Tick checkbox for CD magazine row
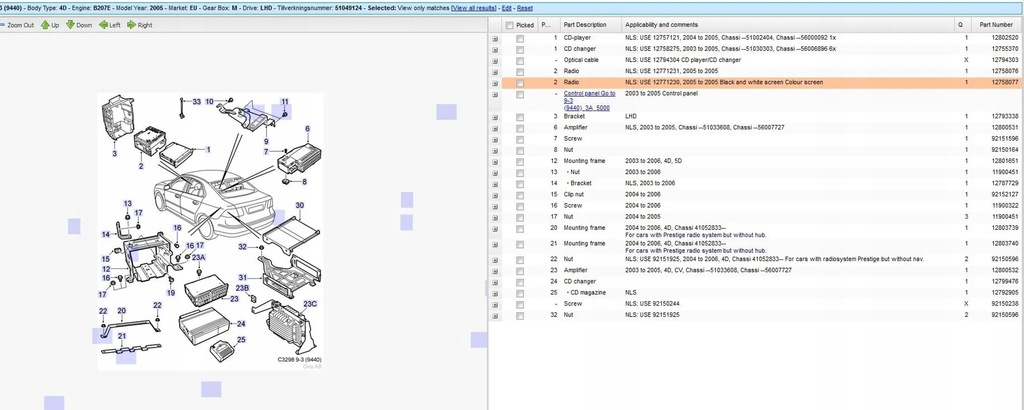The height and width of the screenshot is (410, 1024). [520, 293]
